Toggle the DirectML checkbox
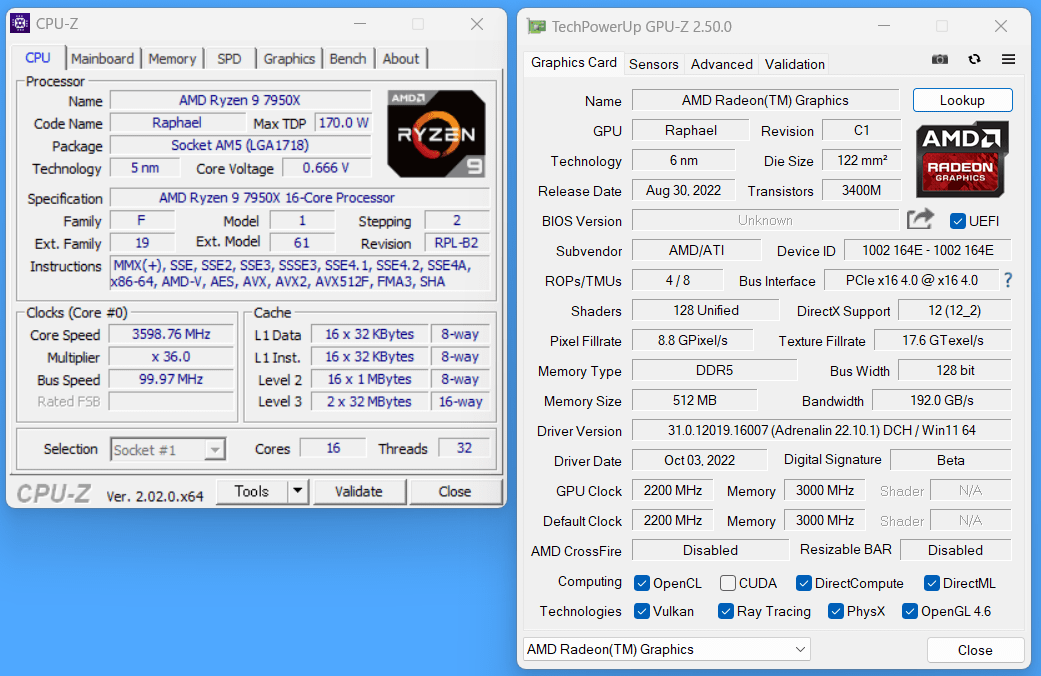This screenshot has height=676, width=1041. tap(931, 583)
